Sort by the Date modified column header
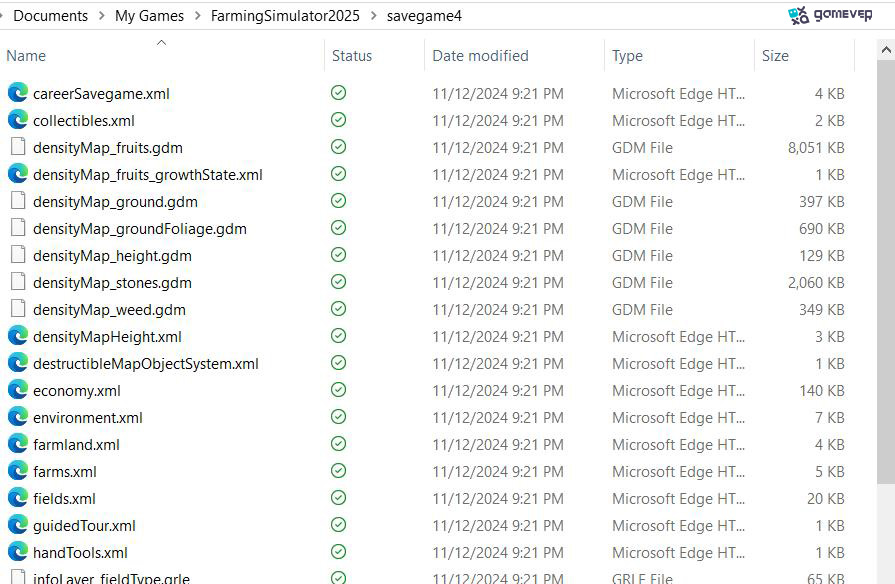This screenshot has height=584, width=895. (x=481, y=56)
